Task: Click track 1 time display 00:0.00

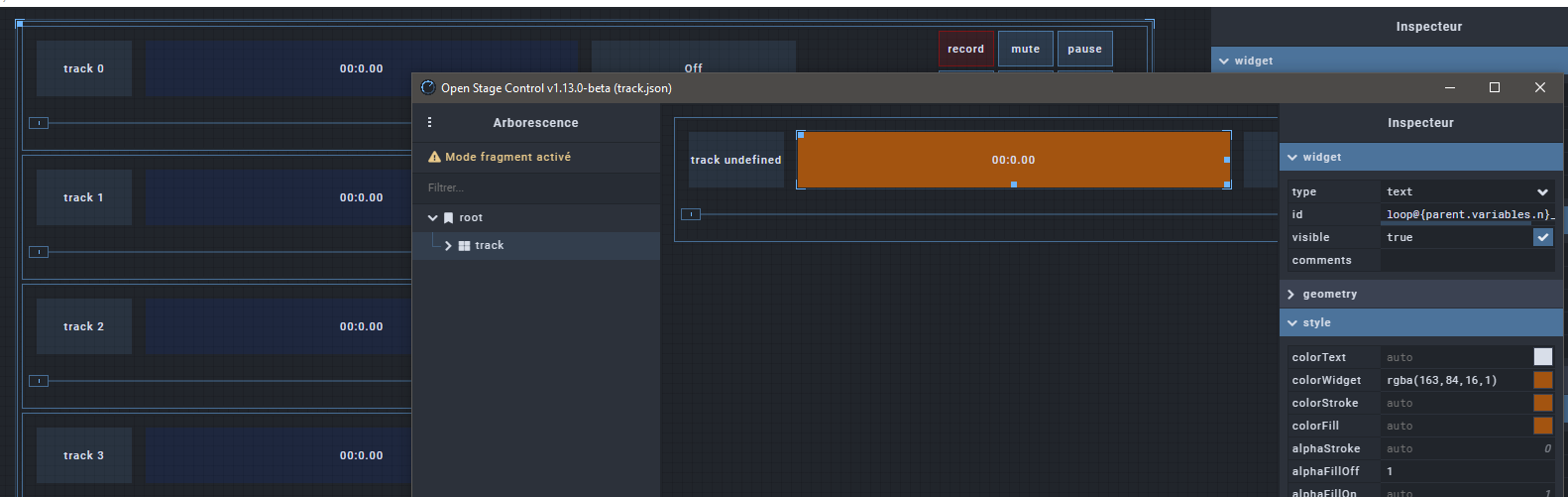Action: click(x=279, y=197)
